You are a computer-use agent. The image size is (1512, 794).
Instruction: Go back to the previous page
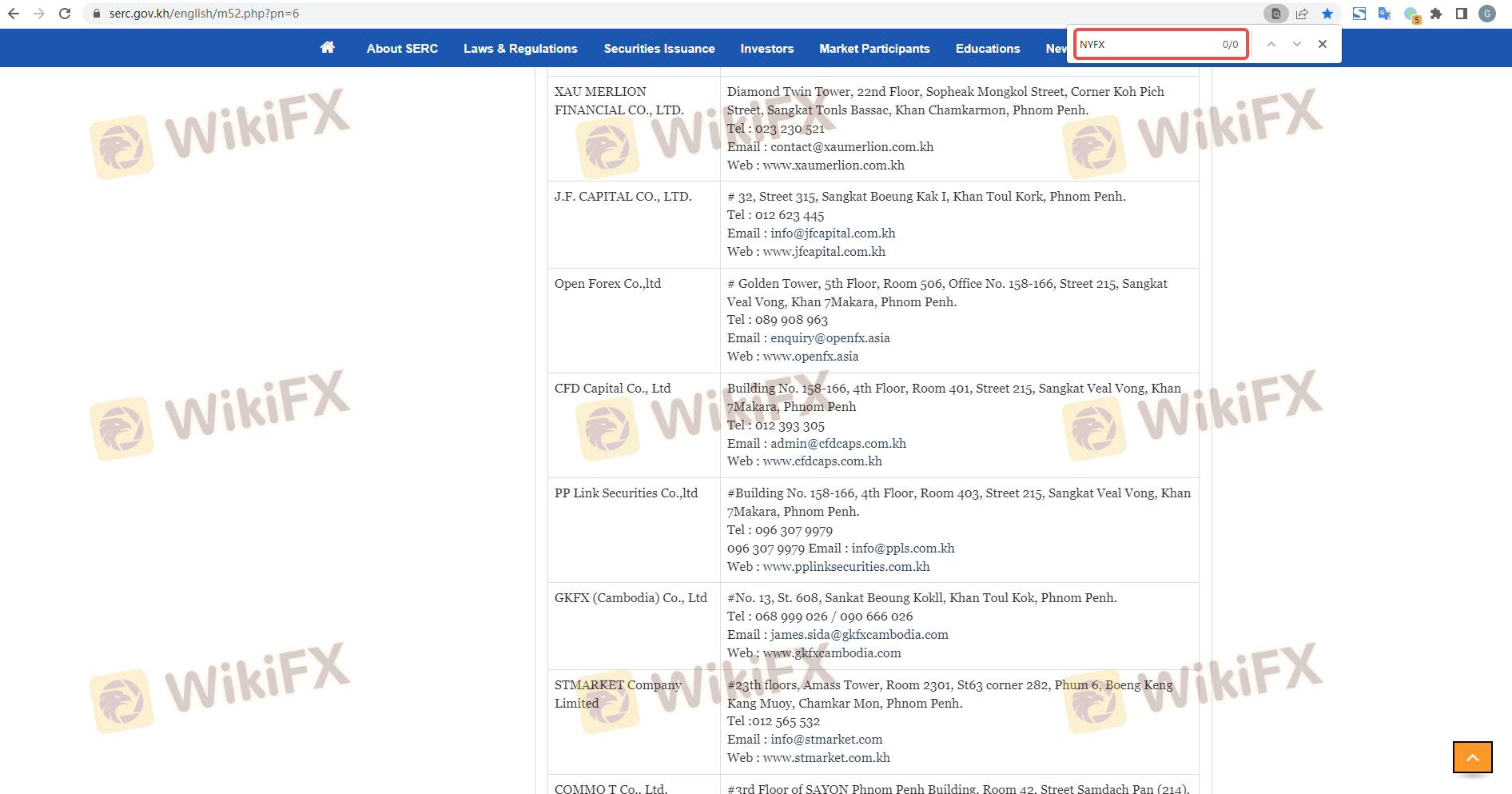[14, 14]
